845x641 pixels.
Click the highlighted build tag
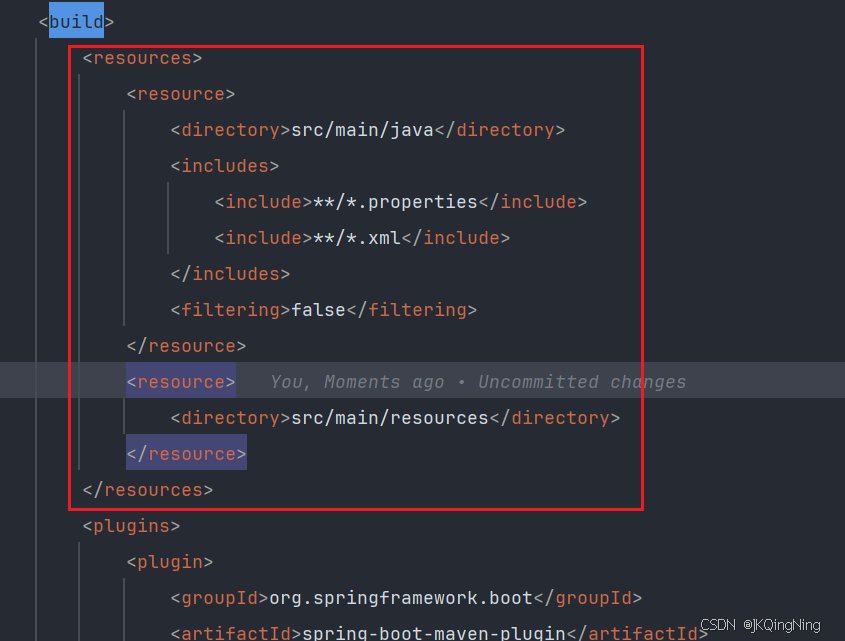click(76, 21)
